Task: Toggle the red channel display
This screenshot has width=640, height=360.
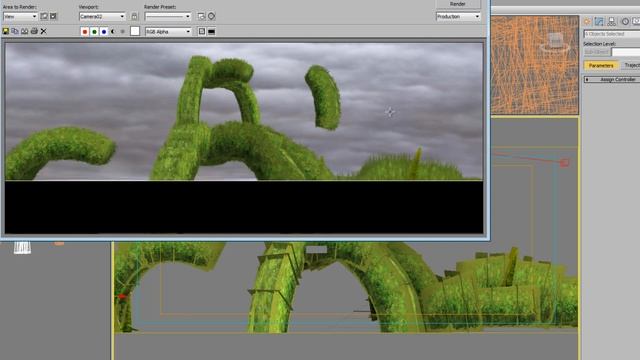Action: [84, 31]
